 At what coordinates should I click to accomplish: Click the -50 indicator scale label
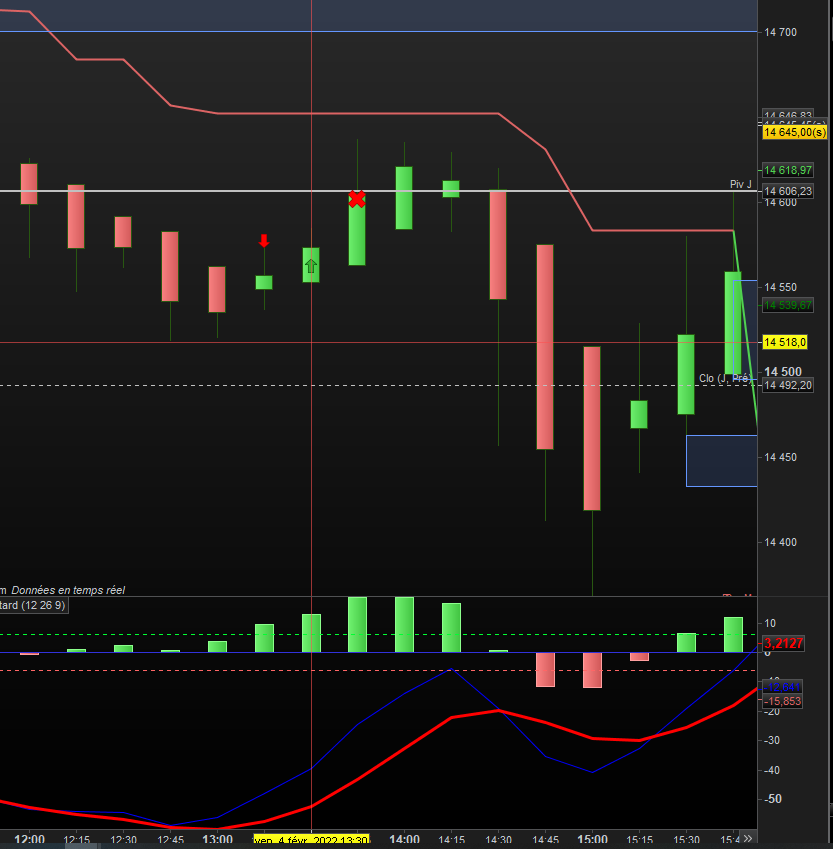coord(773,799)
